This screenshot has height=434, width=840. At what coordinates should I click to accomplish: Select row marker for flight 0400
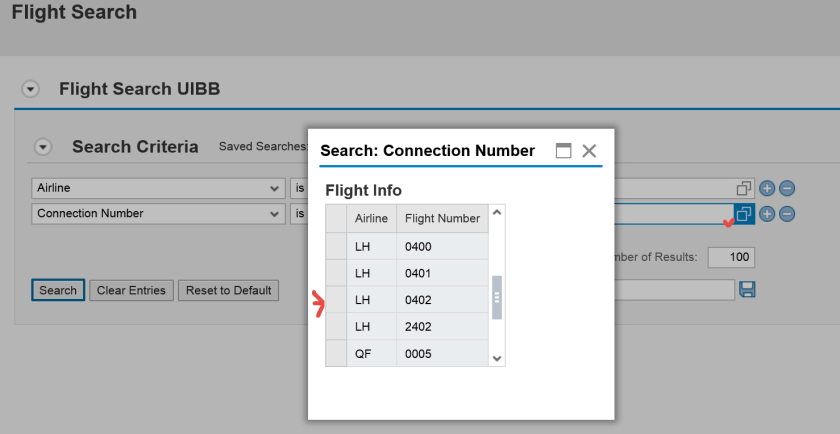coord(336,246)
